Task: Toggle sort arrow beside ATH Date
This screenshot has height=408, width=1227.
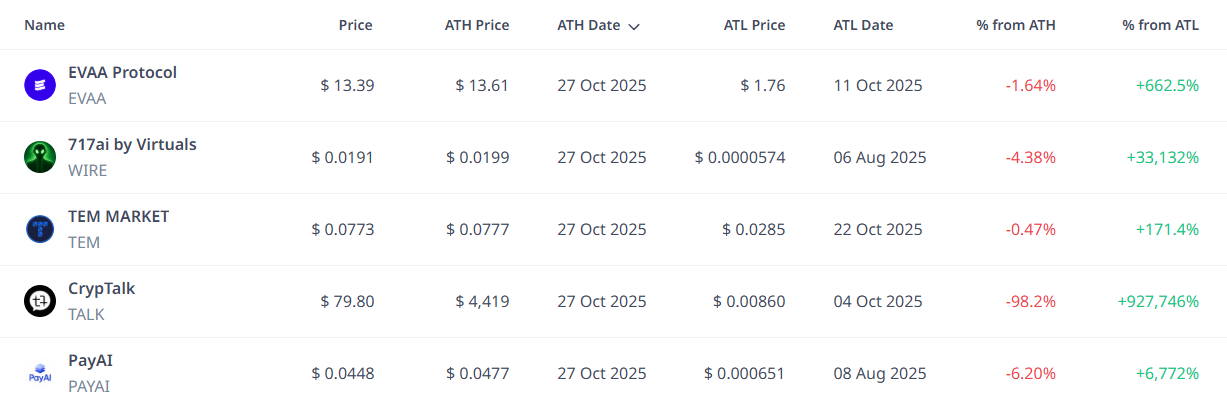Action: (634, 26)
